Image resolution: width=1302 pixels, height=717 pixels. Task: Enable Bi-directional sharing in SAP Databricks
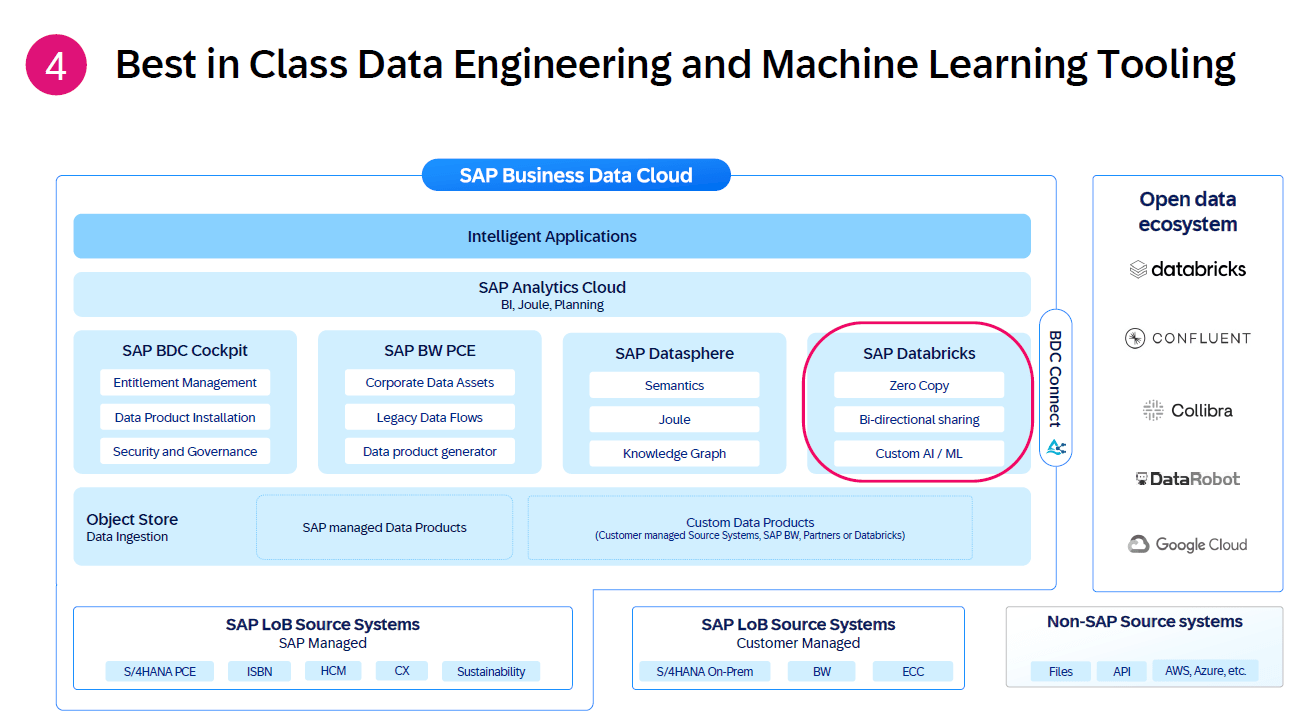(918, 419)
